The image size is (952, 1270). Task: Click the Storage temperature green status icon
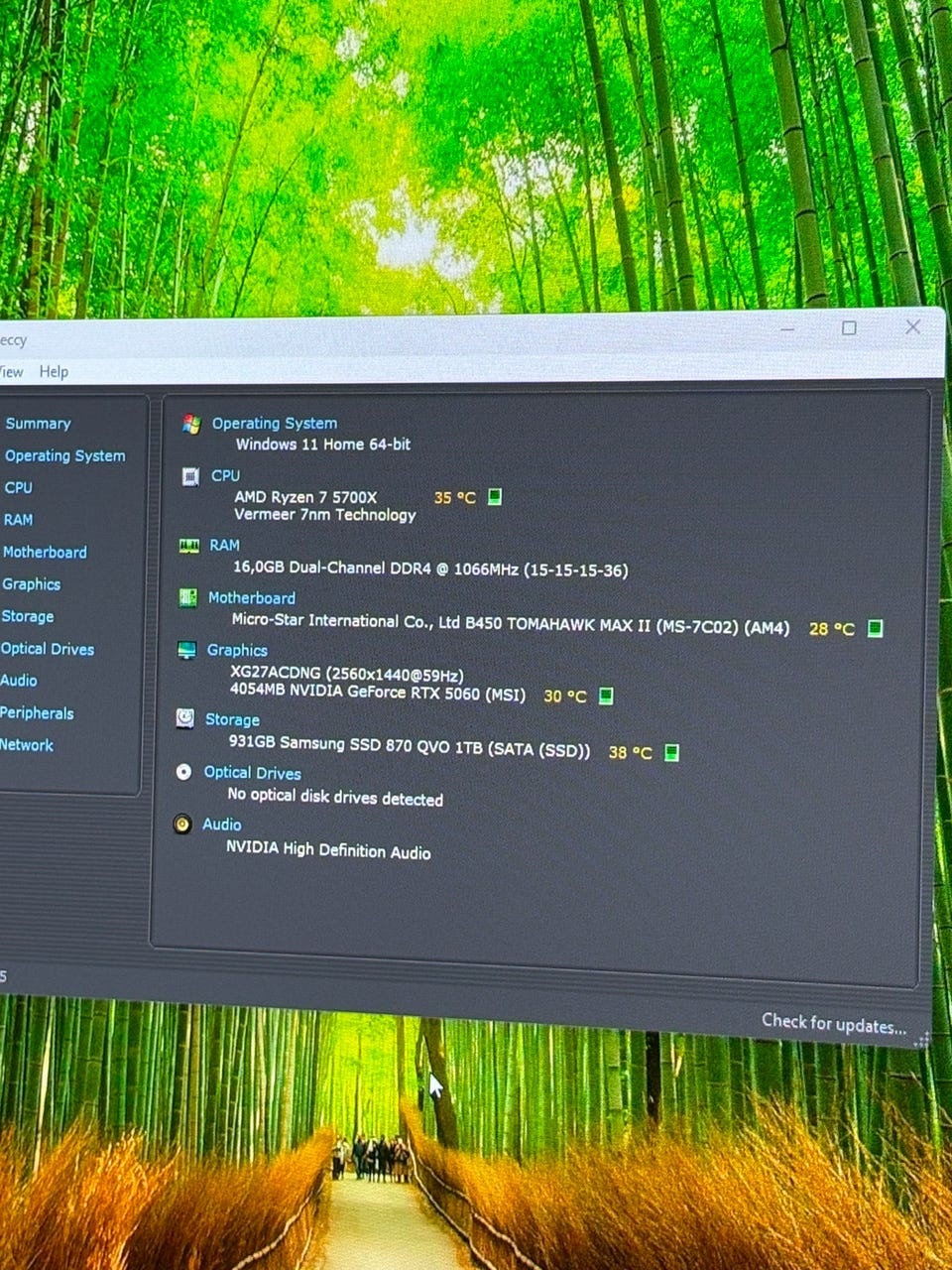coord(671,752)
